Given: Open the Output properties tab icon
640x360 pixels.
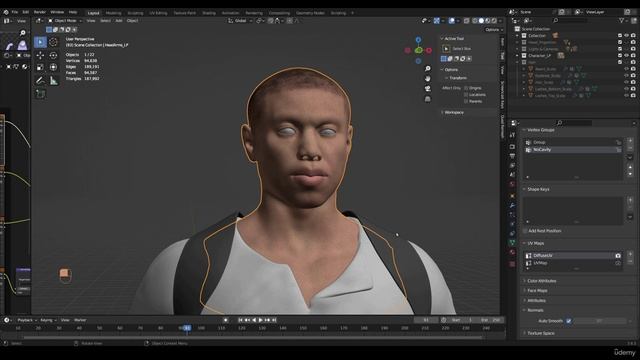Looking at the screenshot, I should pos(513,156).
